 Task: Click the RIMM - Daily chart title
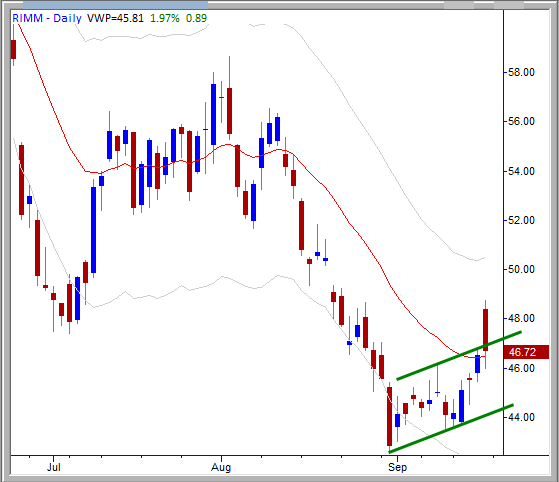pyautogui.click(x=47, y=18)
